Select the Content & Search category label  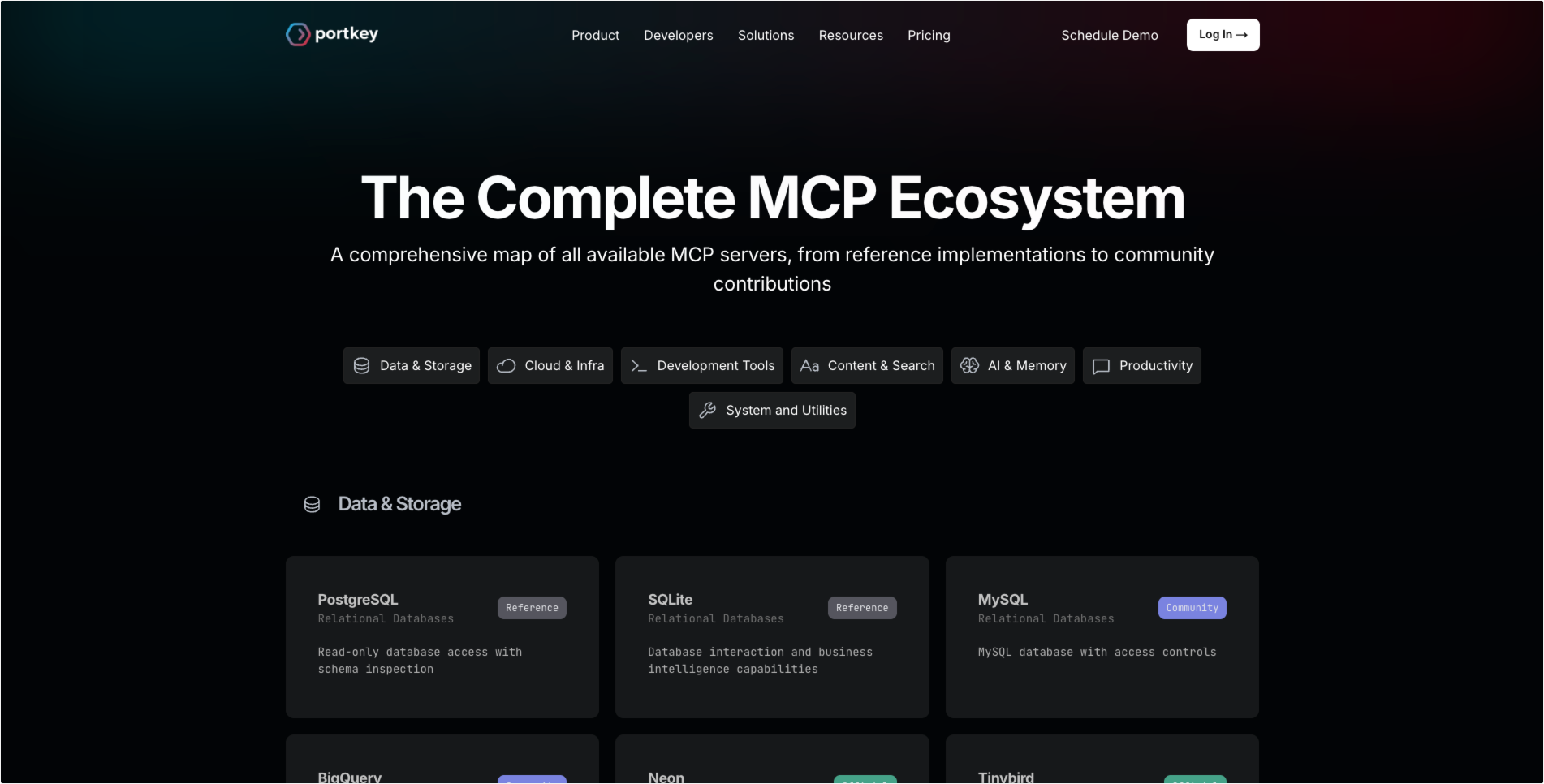click(x=881, y=366)
